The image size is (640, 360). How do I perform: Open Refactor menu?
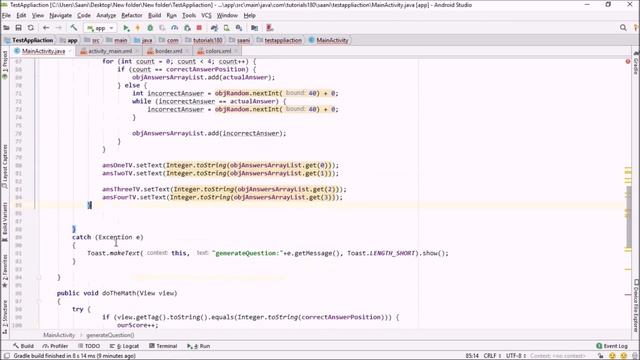(x=132, y=16)
